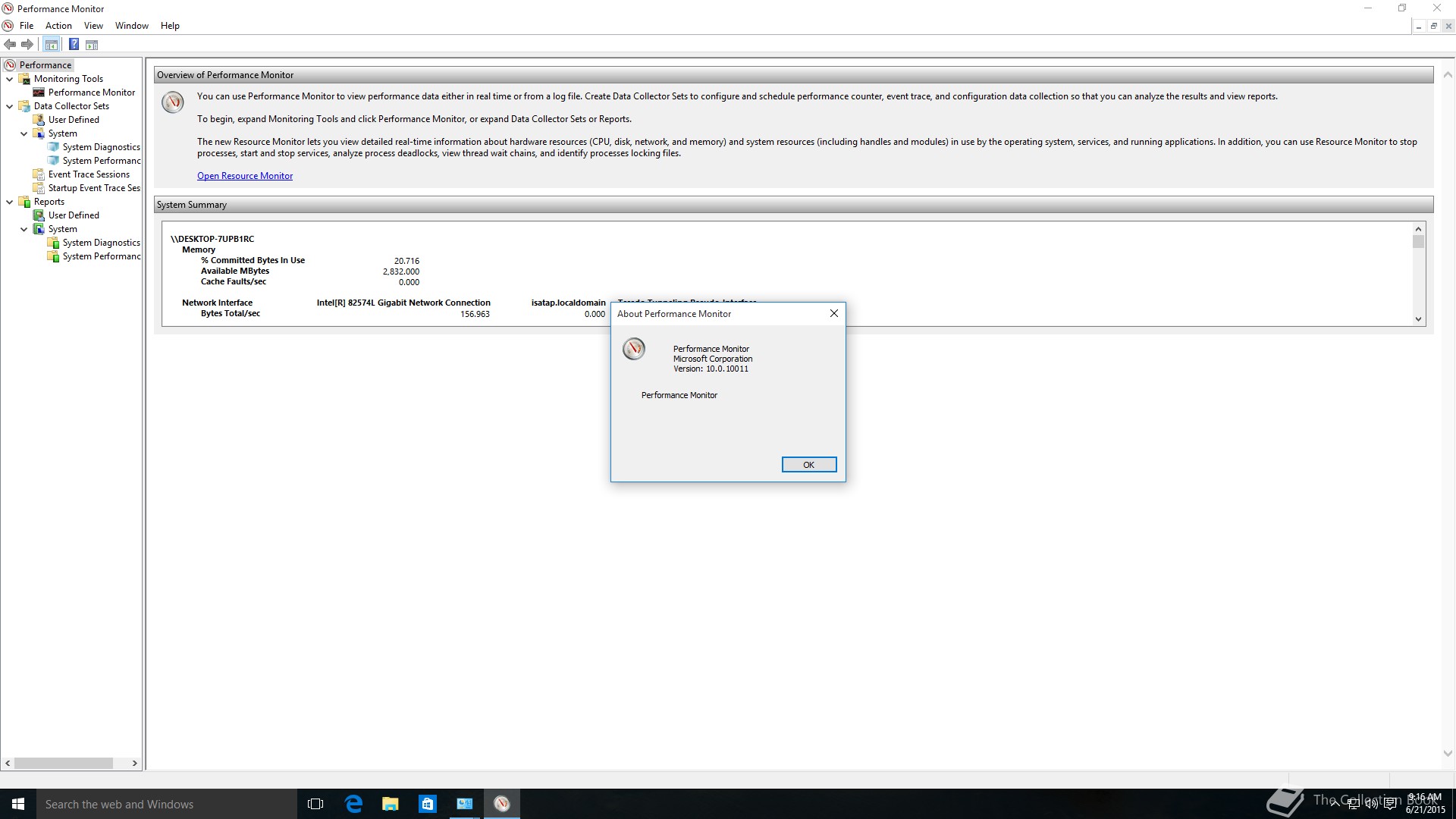Click the gauge icon in the About dialog

coord(634,349)
